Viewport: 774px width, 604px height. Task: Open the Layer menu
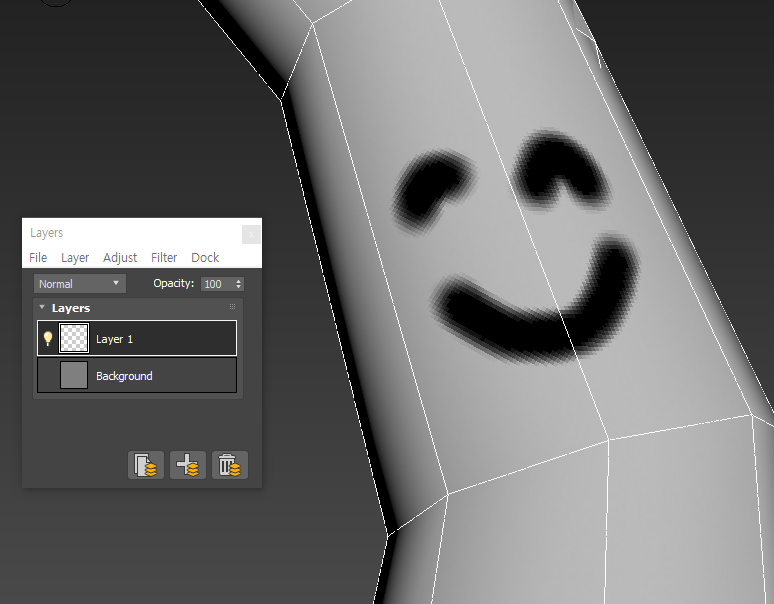click(x=75, y=258)
